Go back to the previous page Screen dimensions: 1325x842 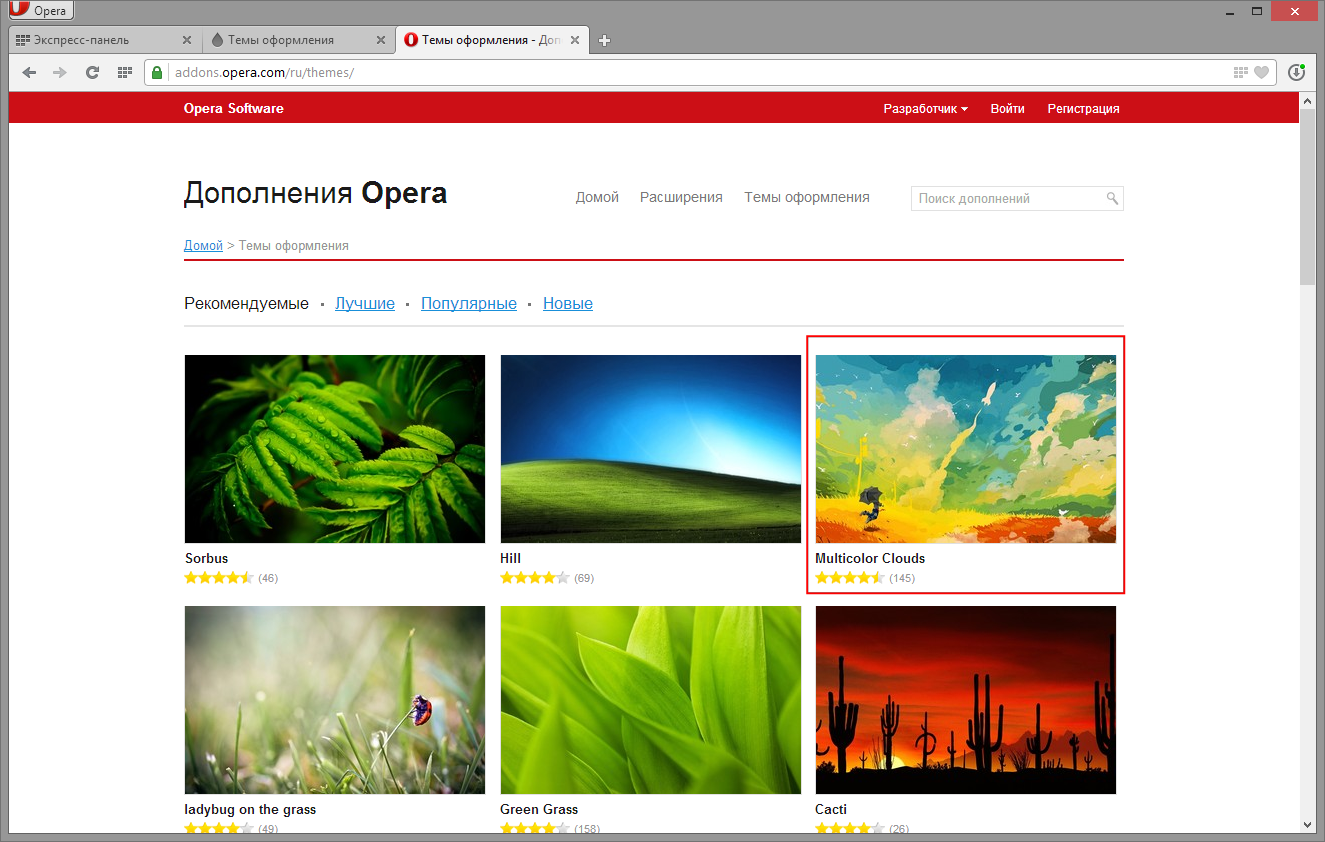pos(29,72)
